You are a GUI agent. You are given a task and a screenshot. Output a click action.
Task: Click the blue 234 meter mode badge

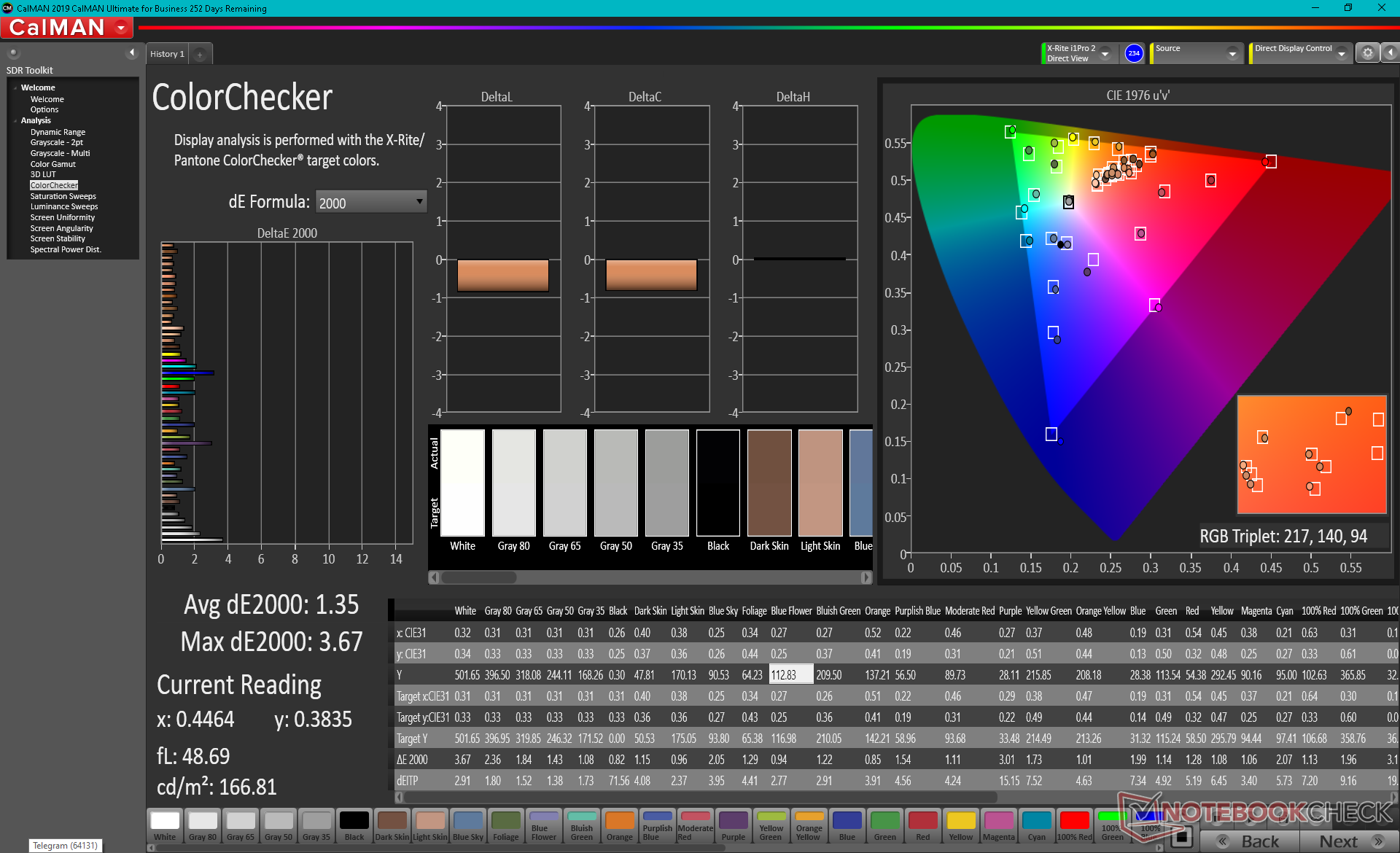(1134, 53)
